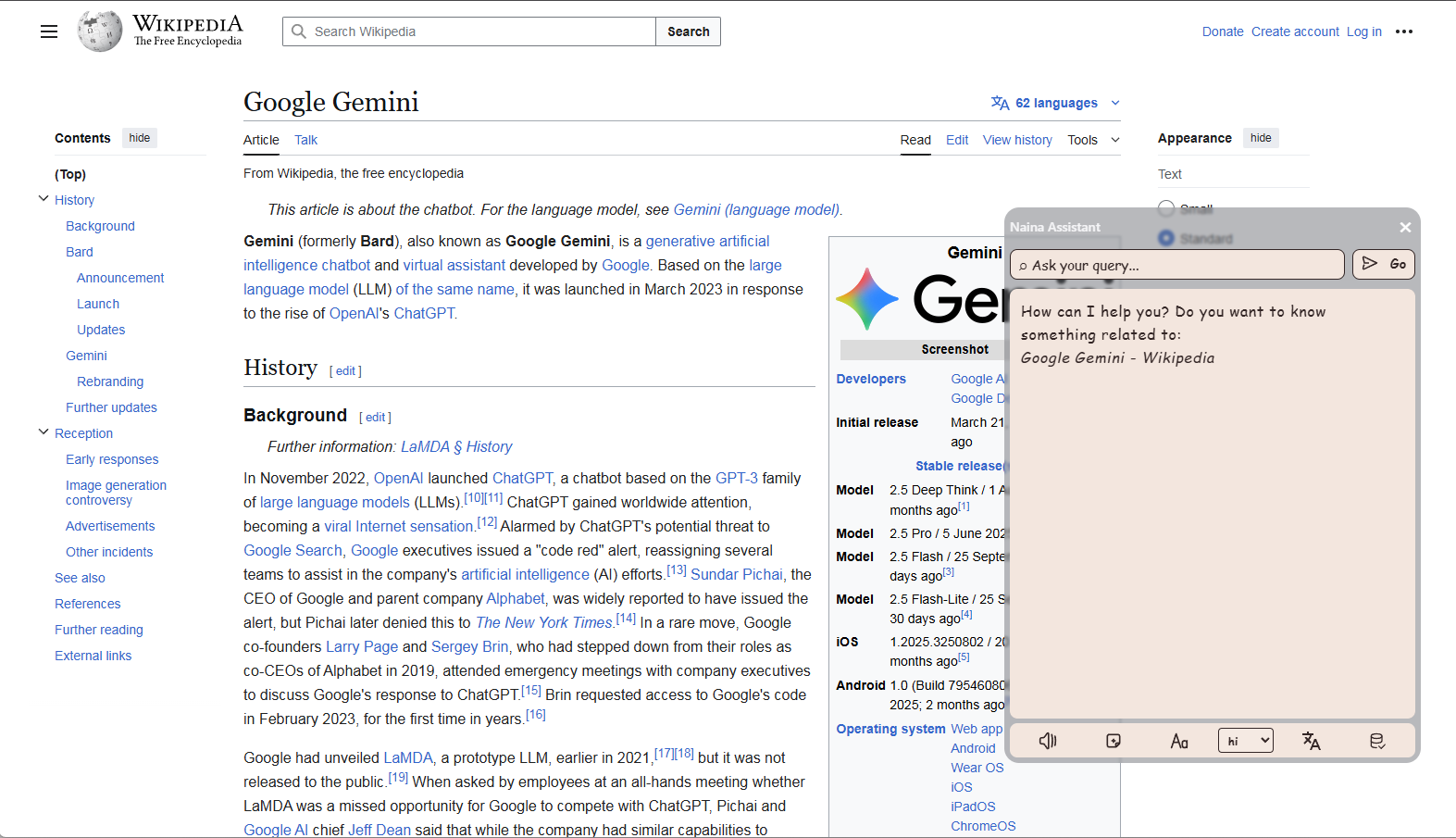Click the Aa font size icon in Naina Assistant

(x=1179, y=741)
